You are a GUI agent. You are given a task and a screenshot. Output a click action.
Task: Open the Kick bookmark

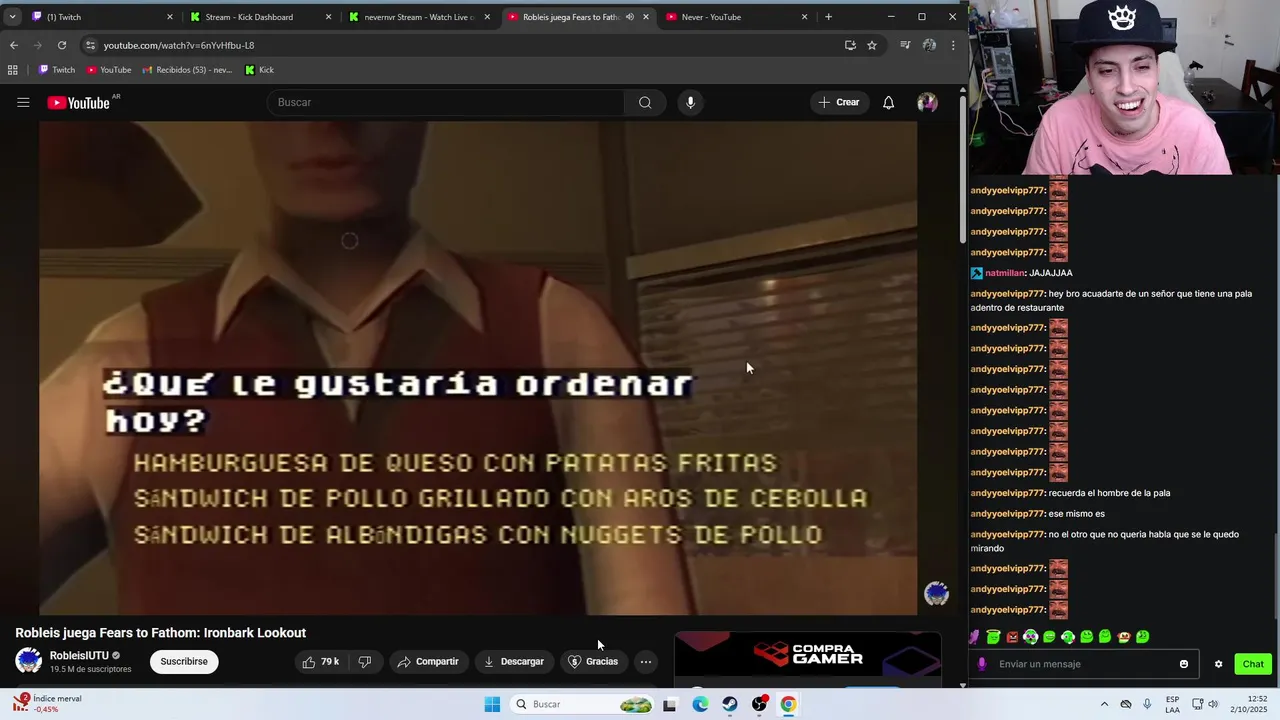tap(260, 70)
